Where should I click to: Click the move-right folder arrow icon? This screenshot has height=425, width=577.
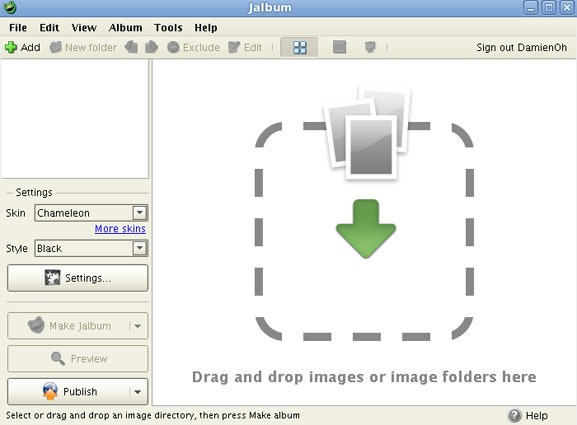(151, 47)
